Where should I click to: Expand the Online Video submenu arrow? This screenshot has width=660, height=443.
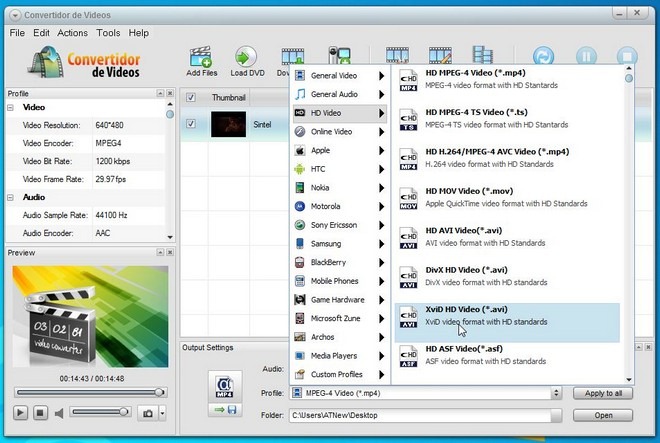pos(381,132)
